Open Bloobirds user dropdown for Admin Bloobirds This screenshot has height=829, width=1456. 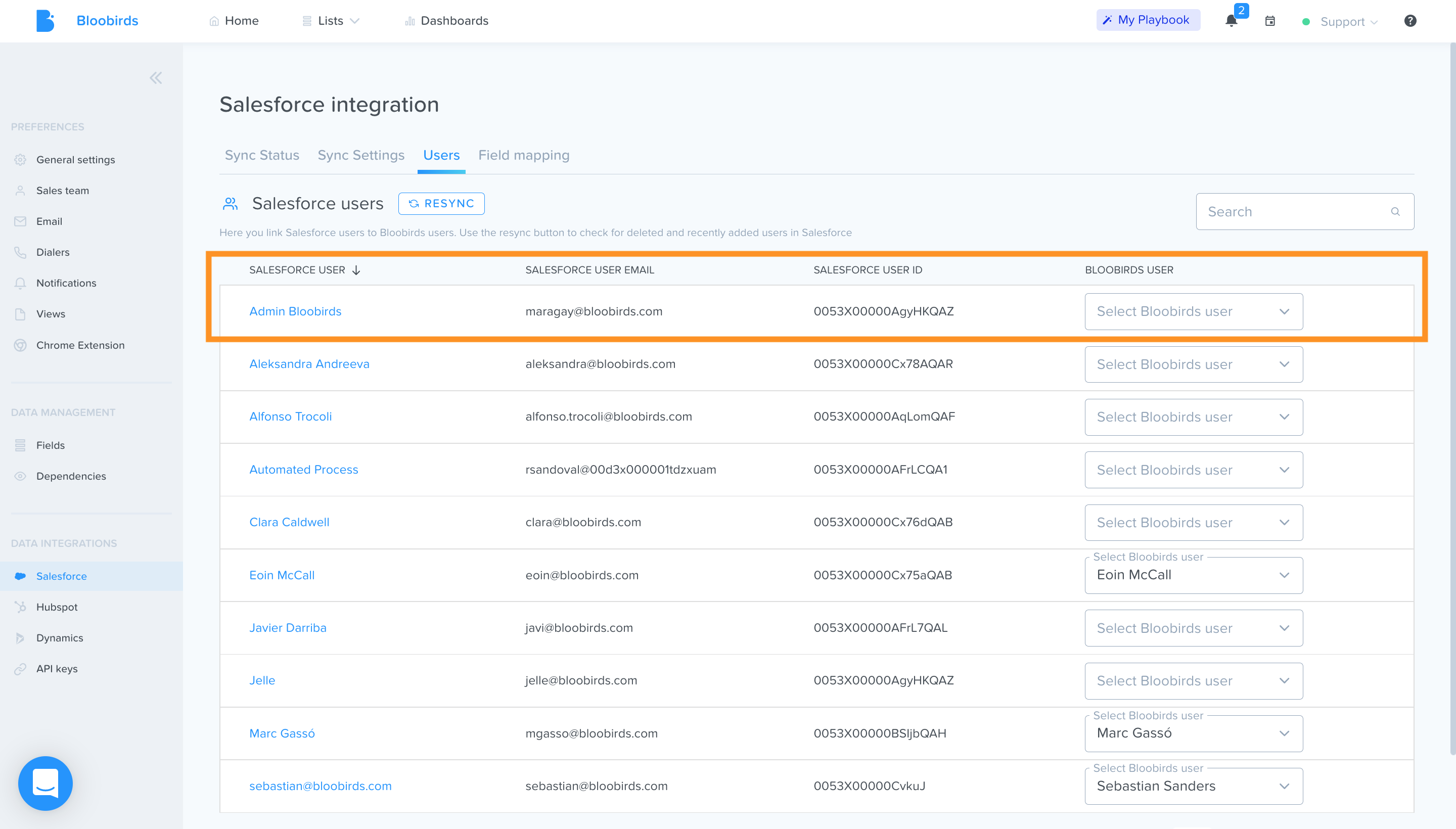pos(1194,311)
